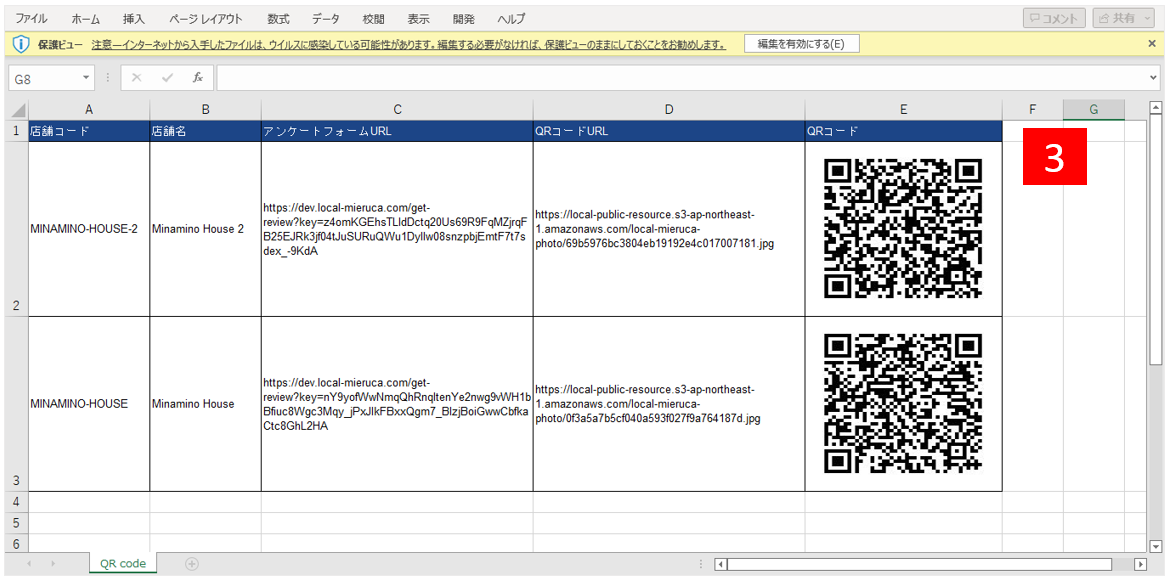Click the insert function fx icon
This screenshot has height=577, width=1167.
pos(198,77)
